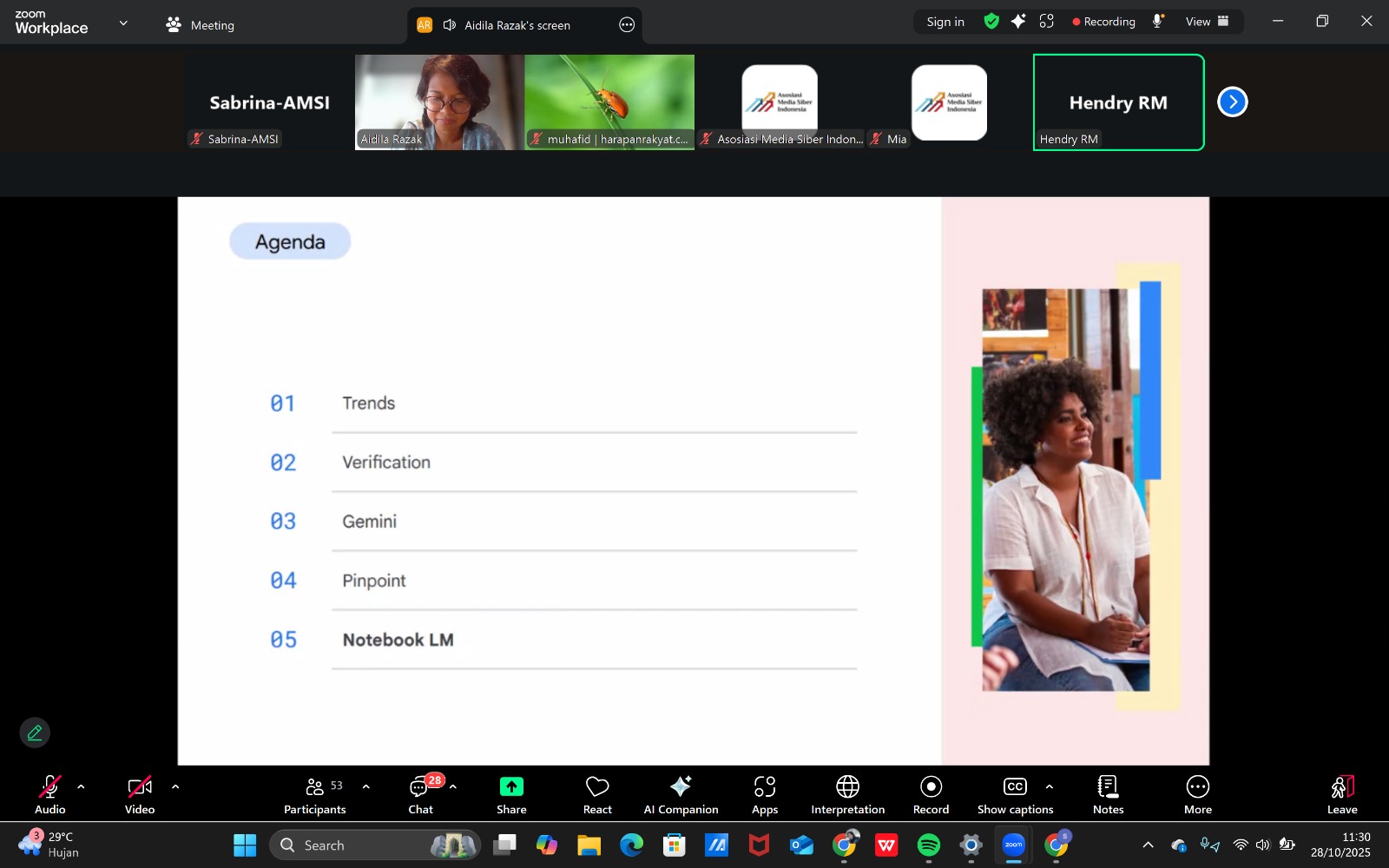
Task: Toggle Show captions
Action: 1014,794
